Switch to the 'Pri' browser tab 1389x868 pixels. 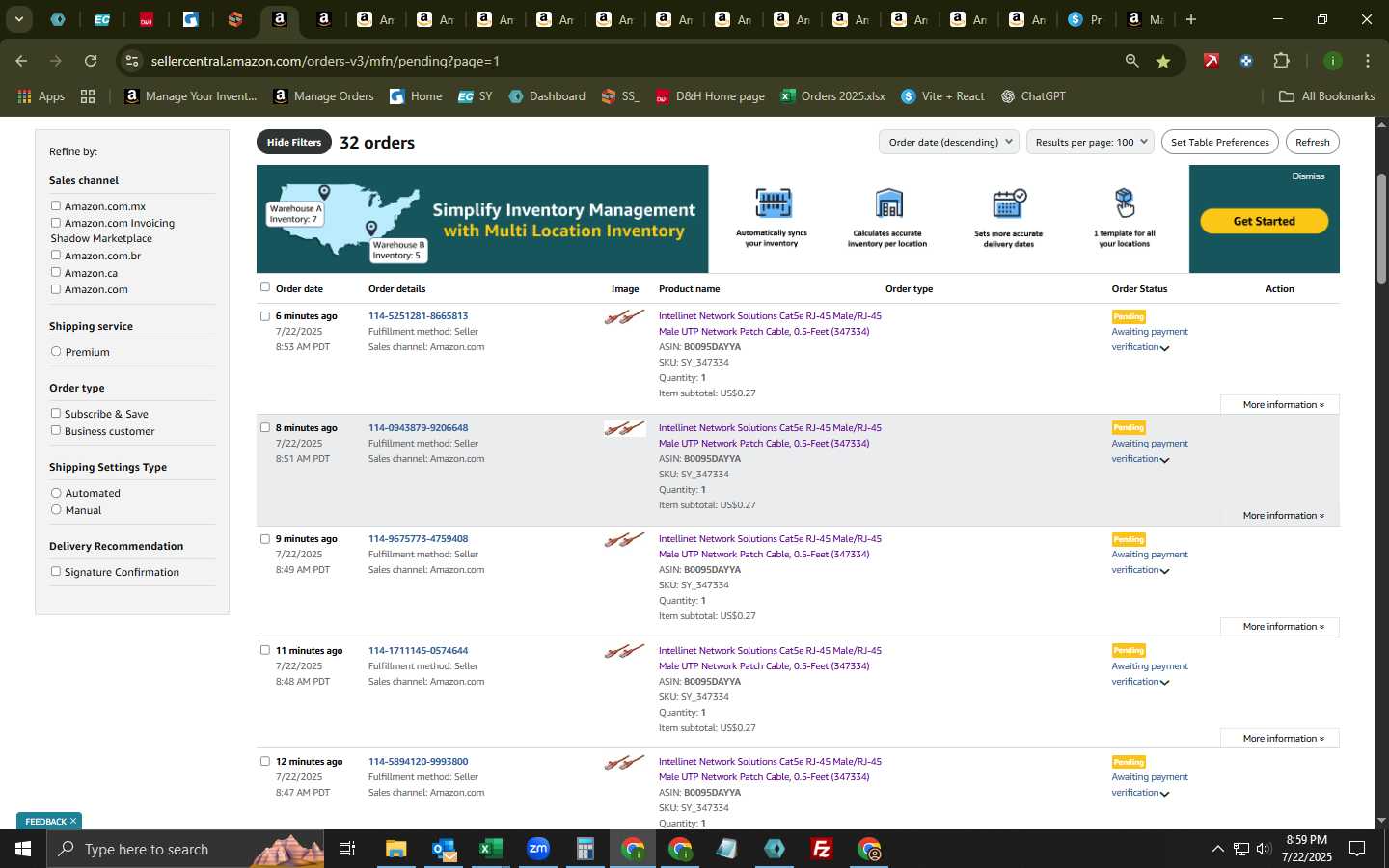point(1086,19)
